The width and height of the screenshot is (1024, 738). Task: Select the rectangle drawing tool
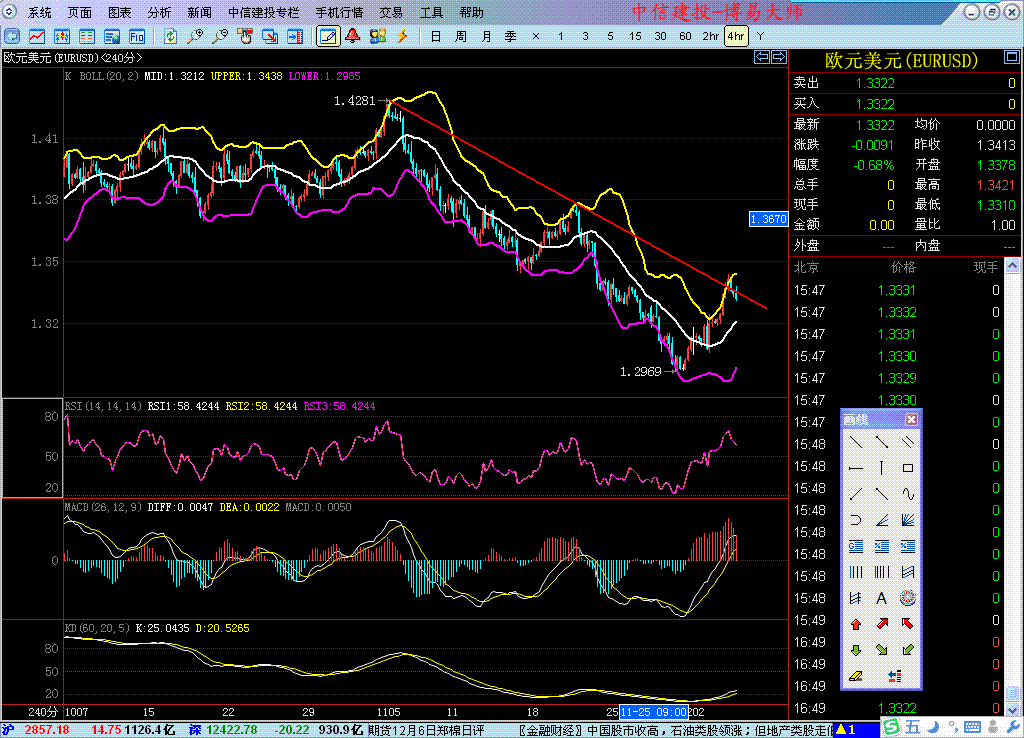(x=908, y=468)
